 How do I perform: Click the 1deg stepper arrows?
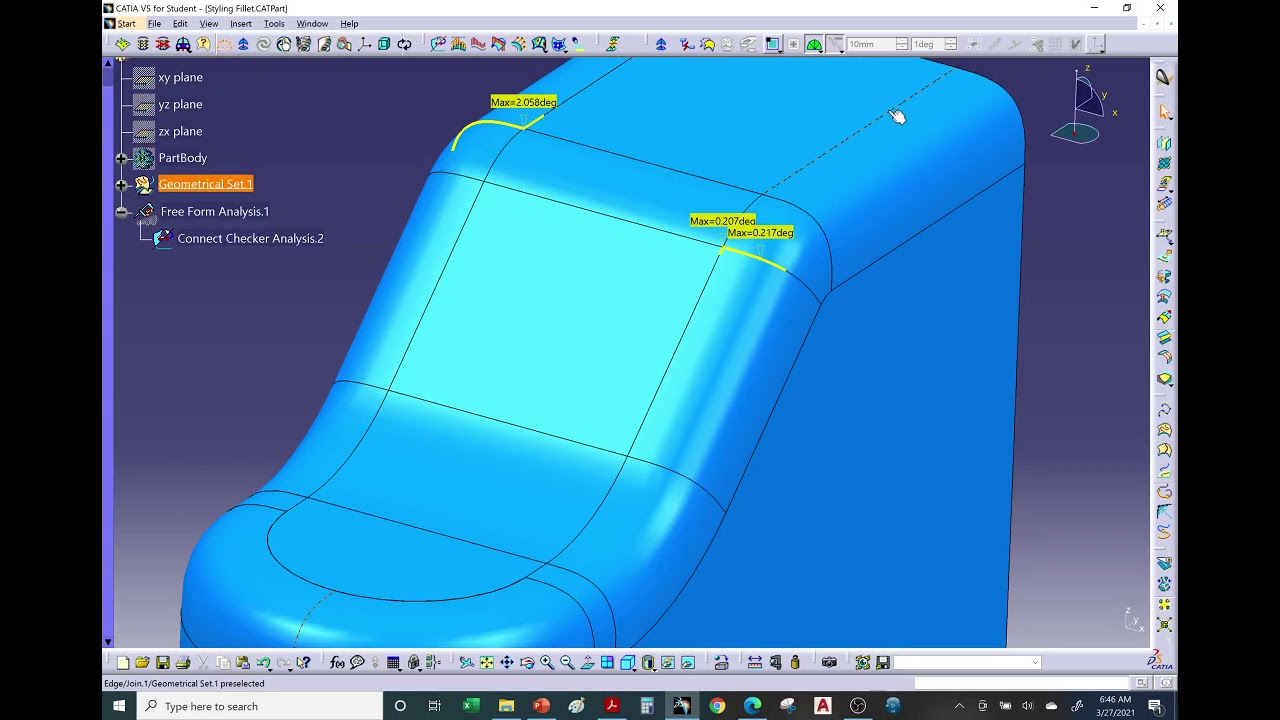(950, 44)
